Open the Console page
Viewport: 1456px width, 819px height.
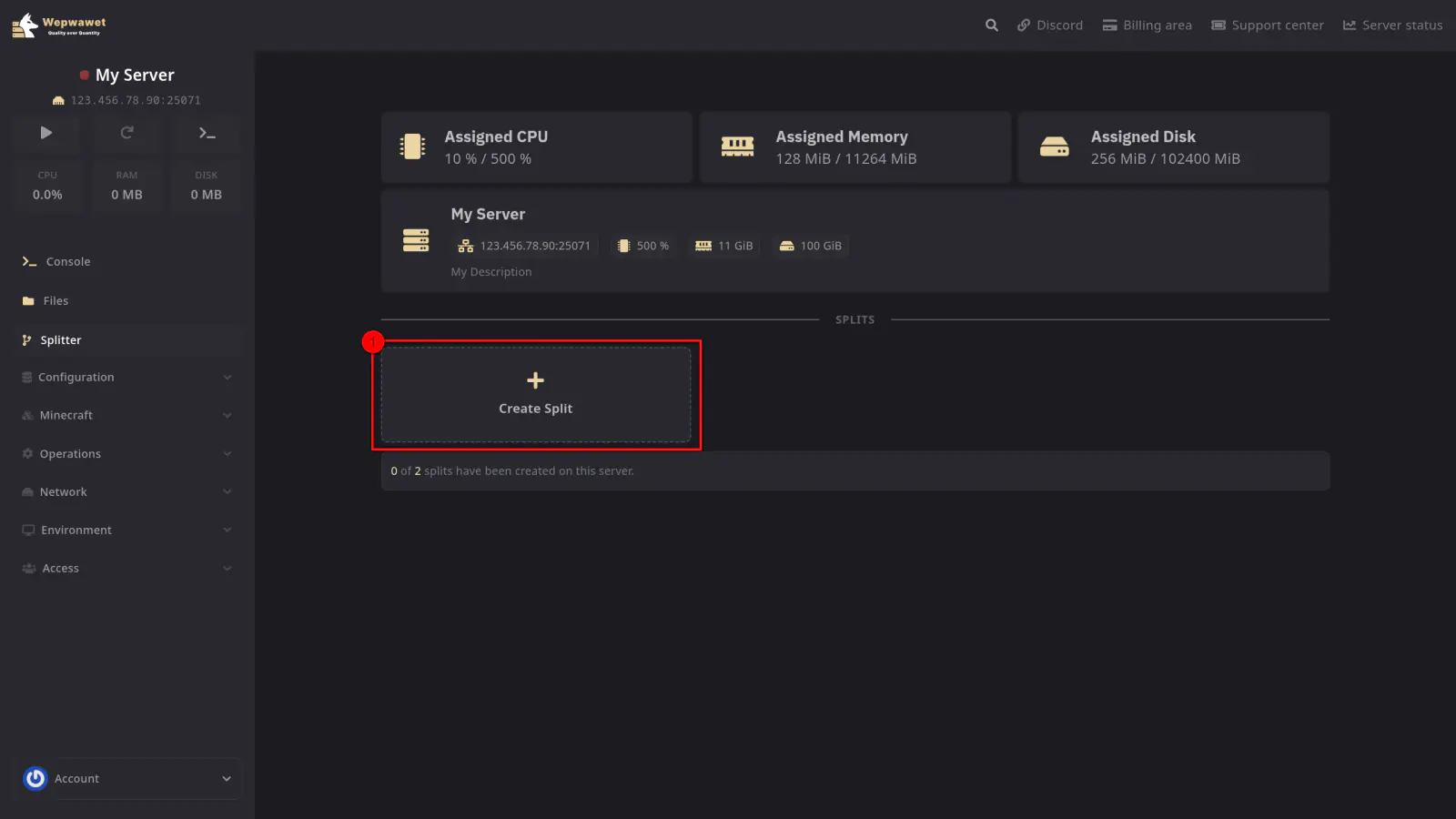point(67,262)
